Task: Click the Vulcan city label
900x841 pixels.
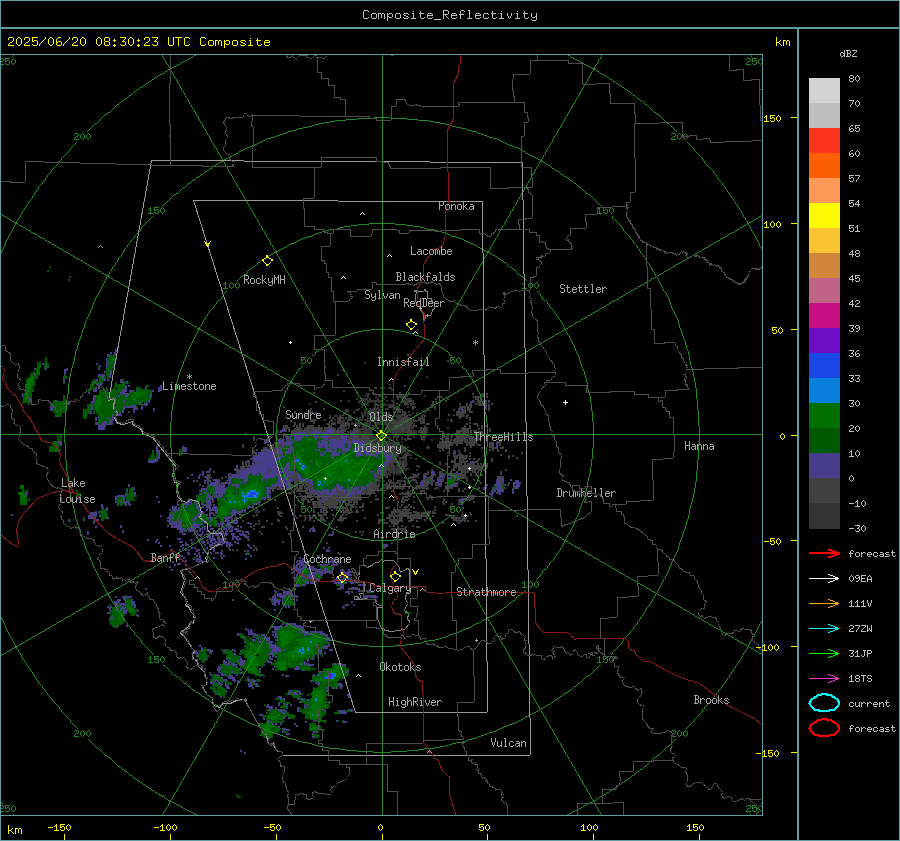Action: [x=509, y=743]
